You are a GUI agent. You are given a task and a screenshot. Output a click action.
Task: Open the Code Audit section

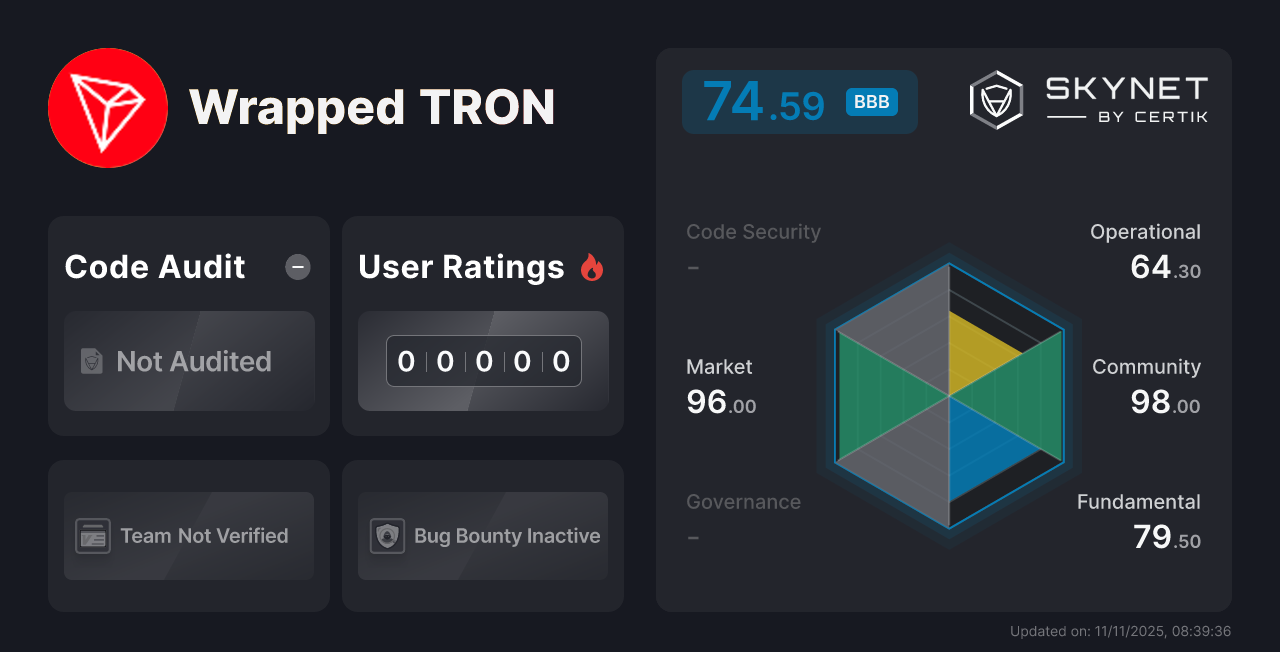(154, 266)
